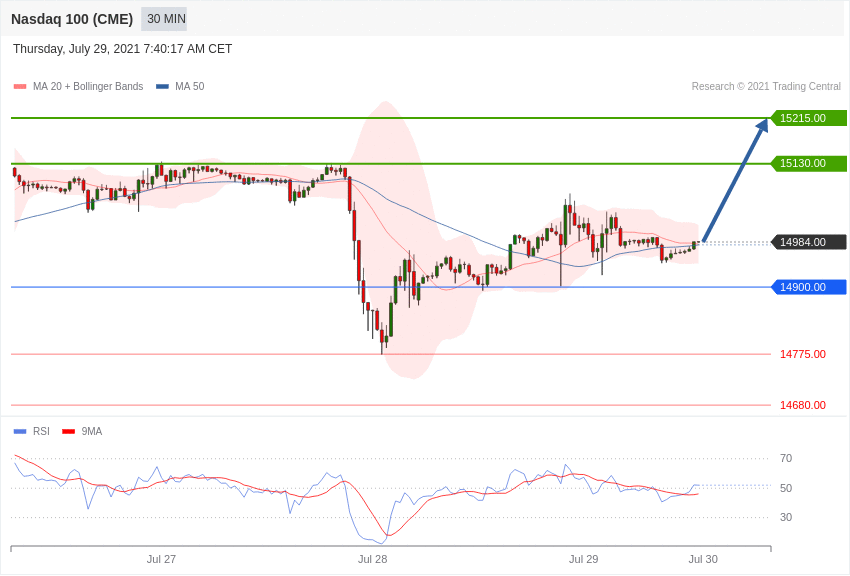The width and height of the screenshot is (850, 576).
Task: Click the RSI legend swatch
Action: pos(20,432)
